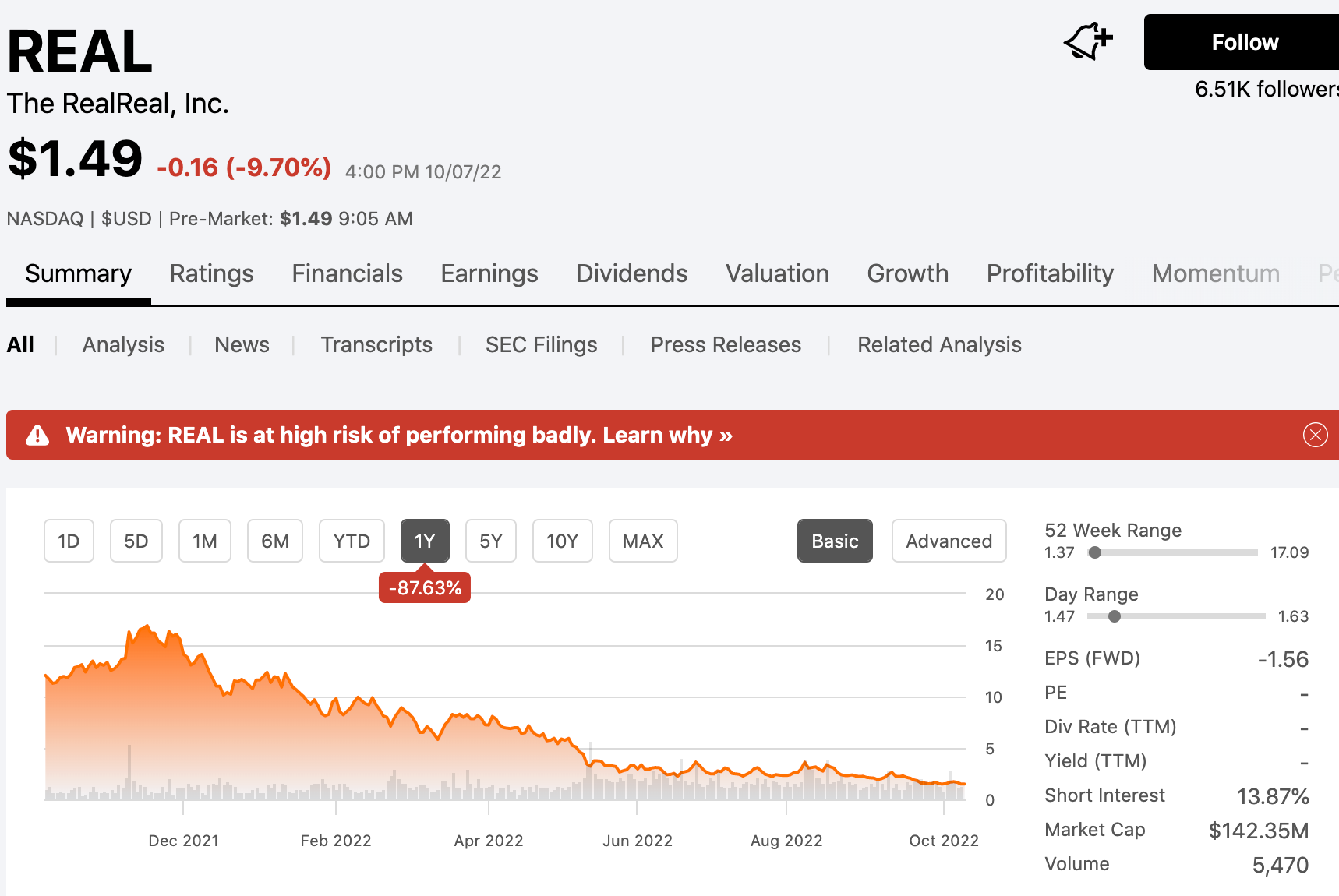The height and width of the screenshot is (896, 1339).
Task: Click the -0.16 (-9.70%) change value
Action: coord(244,167)
